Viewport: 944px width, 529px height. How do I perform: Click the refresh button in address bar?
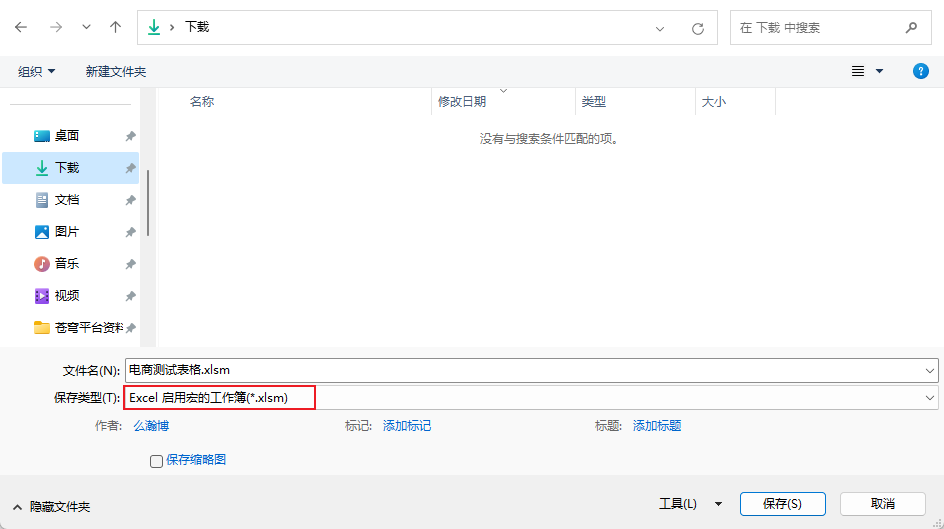(697, 29)
